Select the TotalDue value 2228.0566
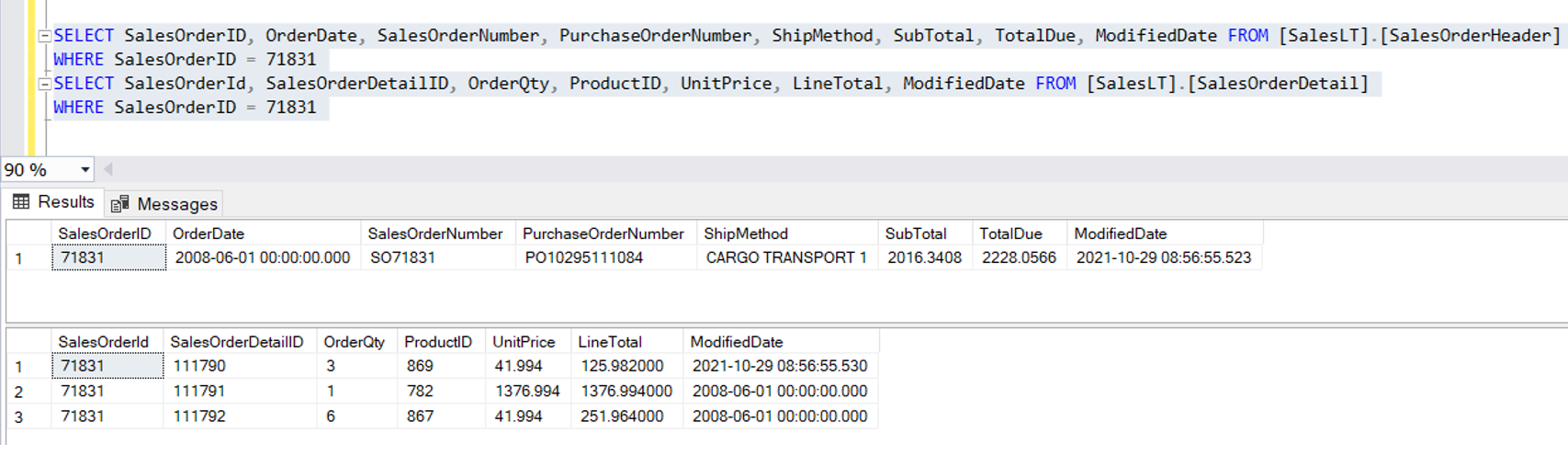This screenshot has width=1568, height=467. (1019, 257)
